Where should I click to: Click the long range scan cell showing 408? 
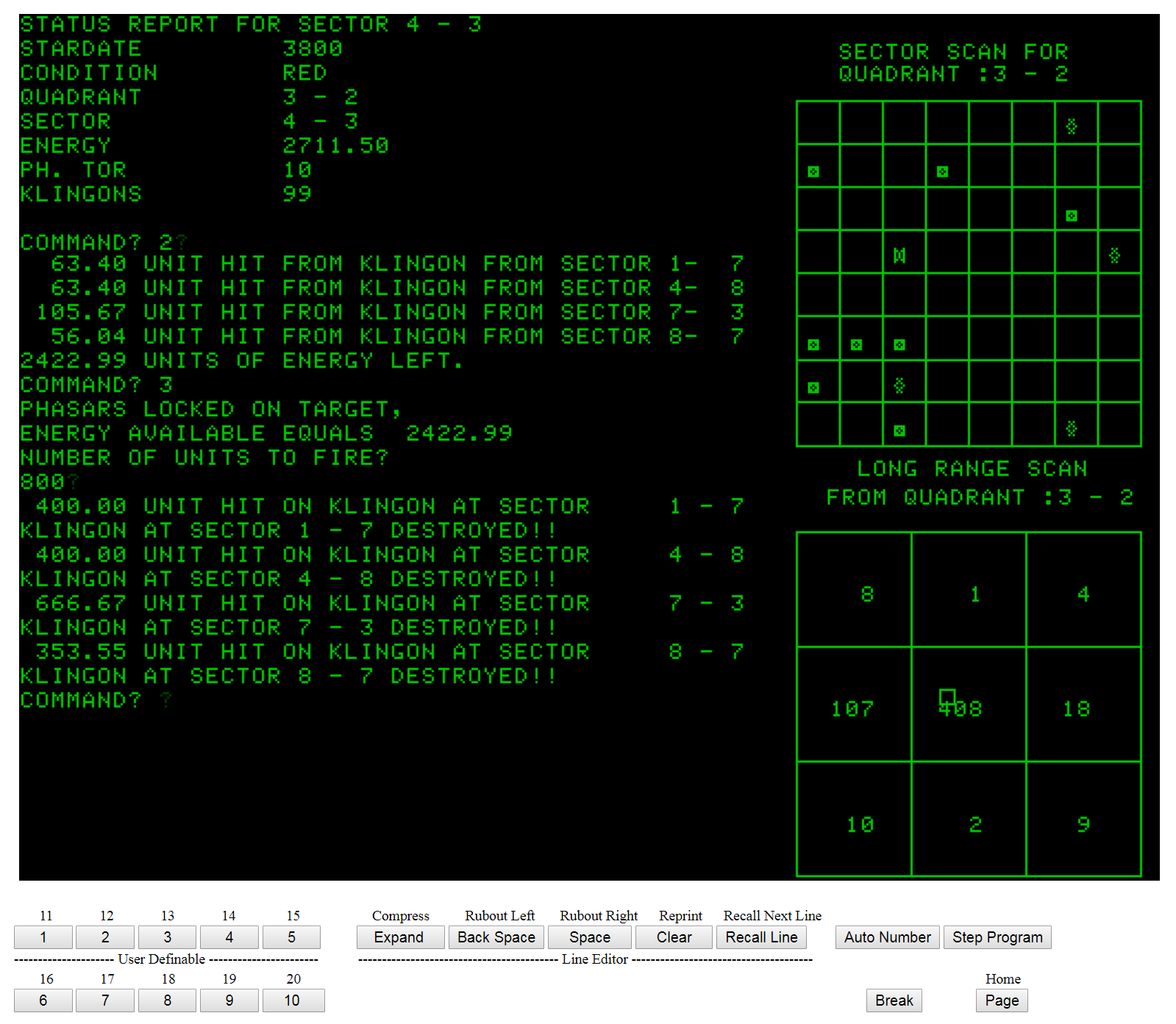(969, 704)
